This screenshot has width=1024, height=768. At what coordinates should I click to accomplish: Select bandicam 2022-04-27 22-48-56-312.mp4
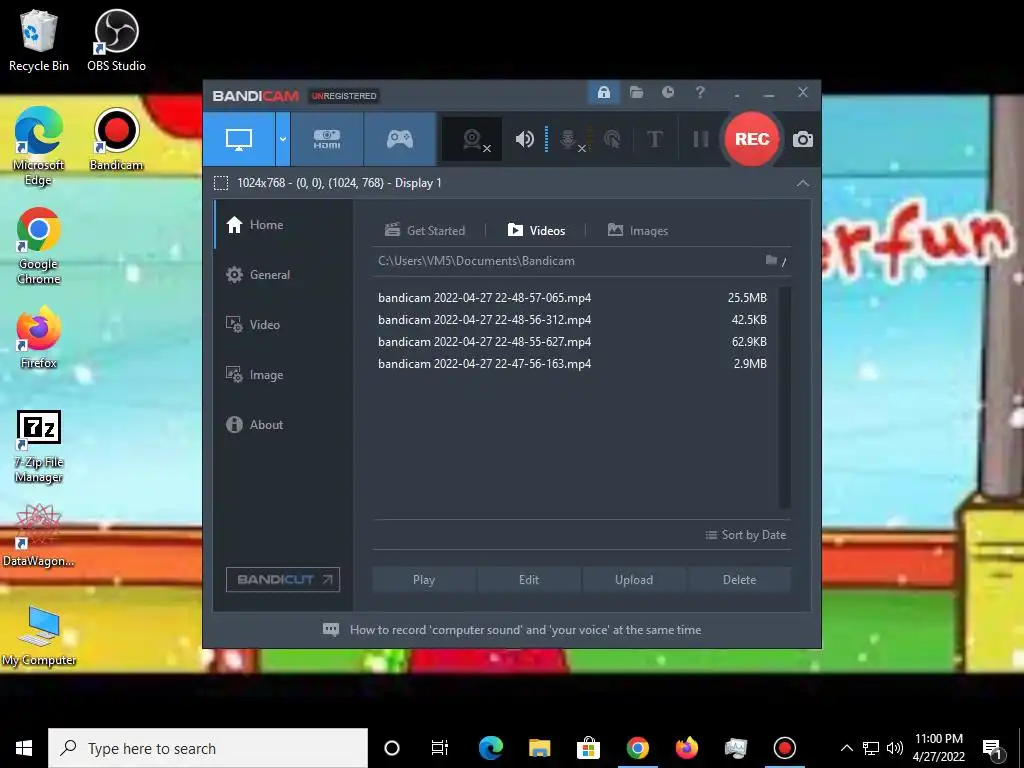tap(573, 320)
